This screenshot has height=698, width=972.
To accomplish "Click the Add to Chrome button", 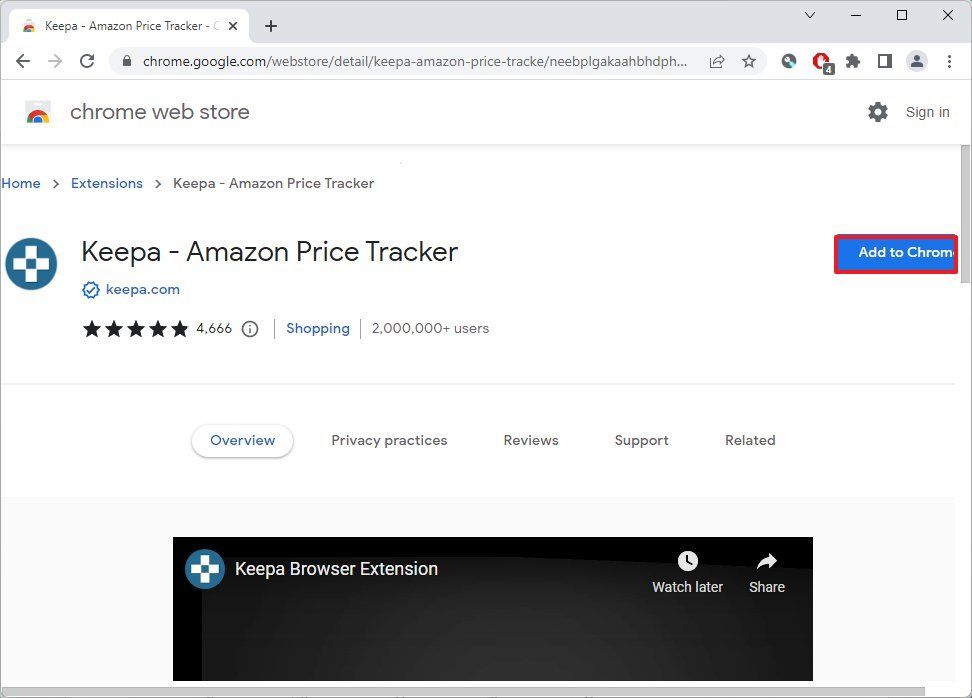I will click(896, 253).
